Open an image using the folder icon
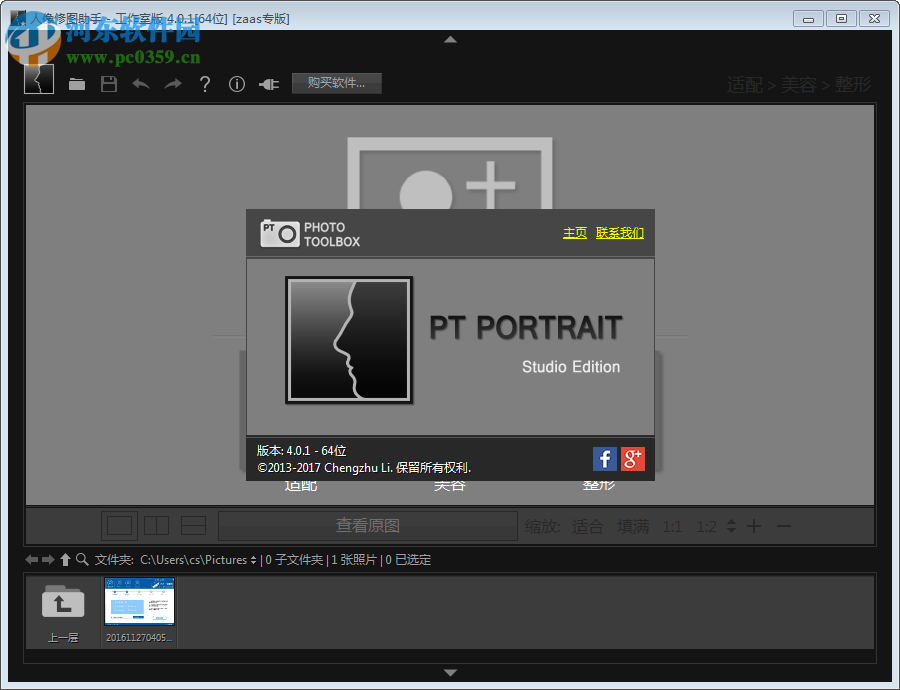900x690 pixels. click(77, 84)
